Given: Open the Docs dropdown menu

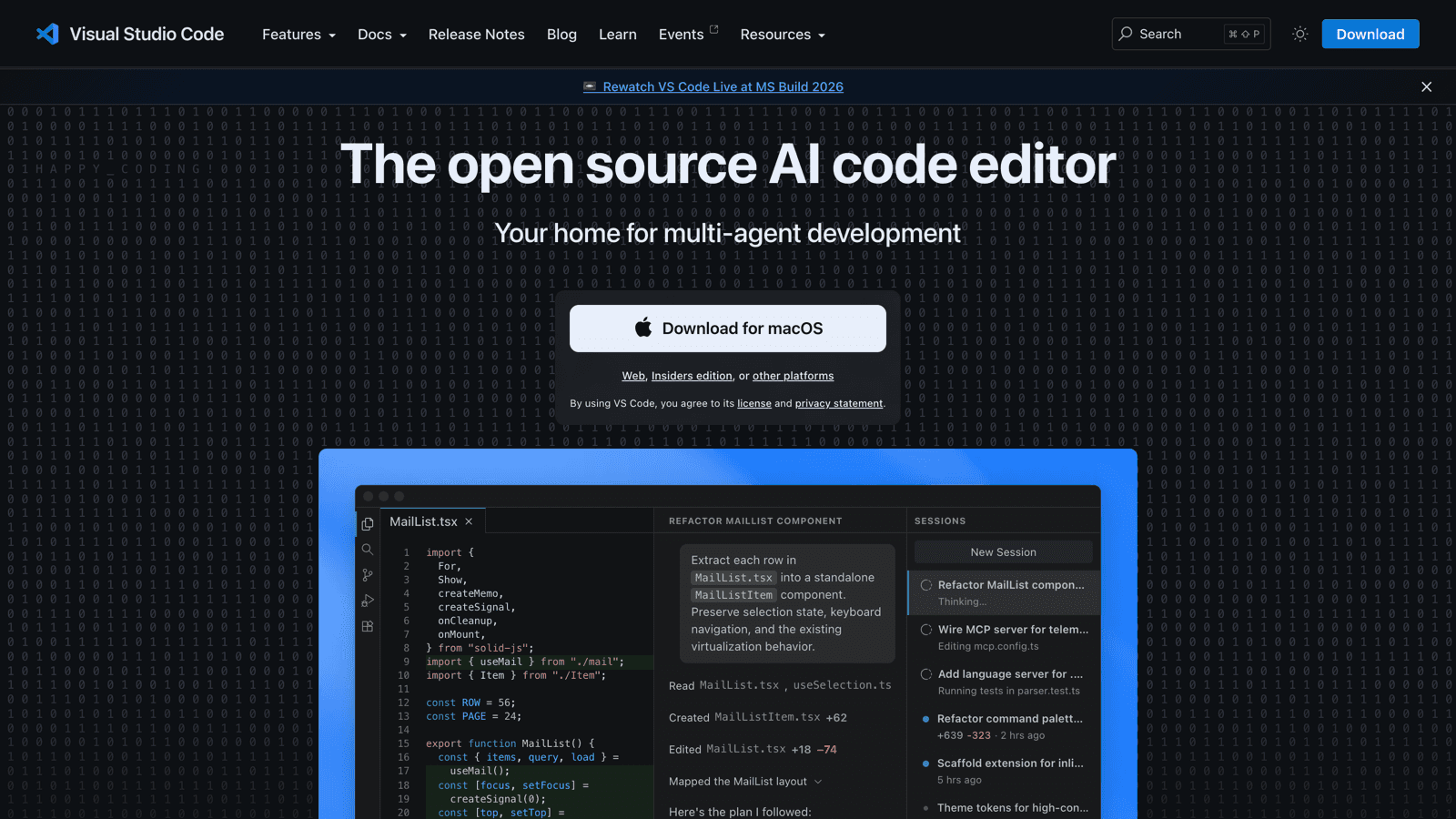Looking at the screenshot, I should point(382,35).
